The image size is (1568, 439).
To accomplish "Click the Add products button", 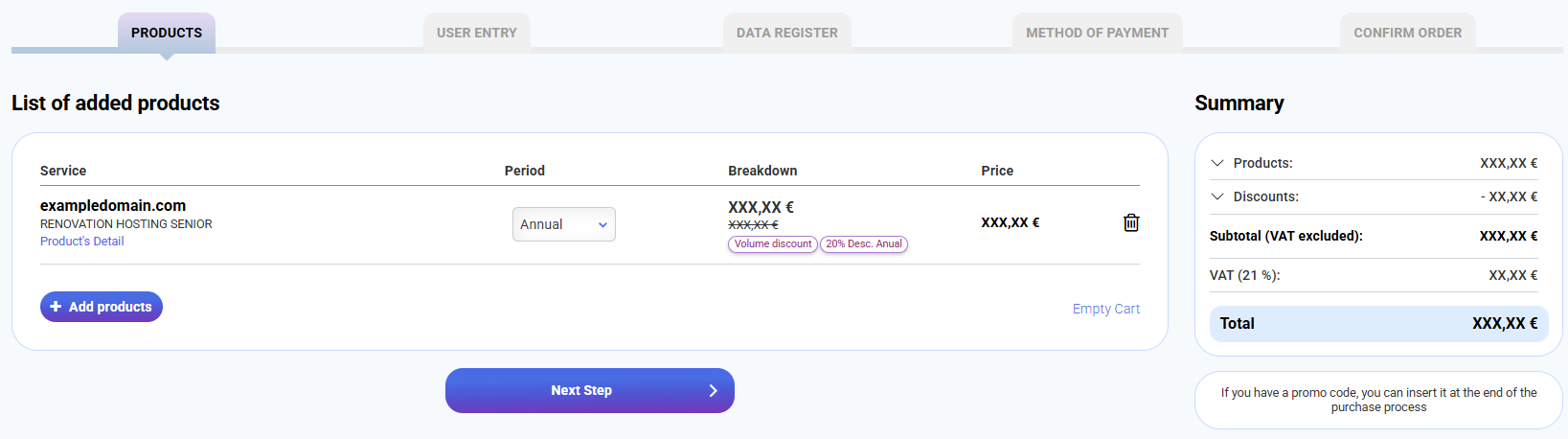I will (x=102, y=307).
